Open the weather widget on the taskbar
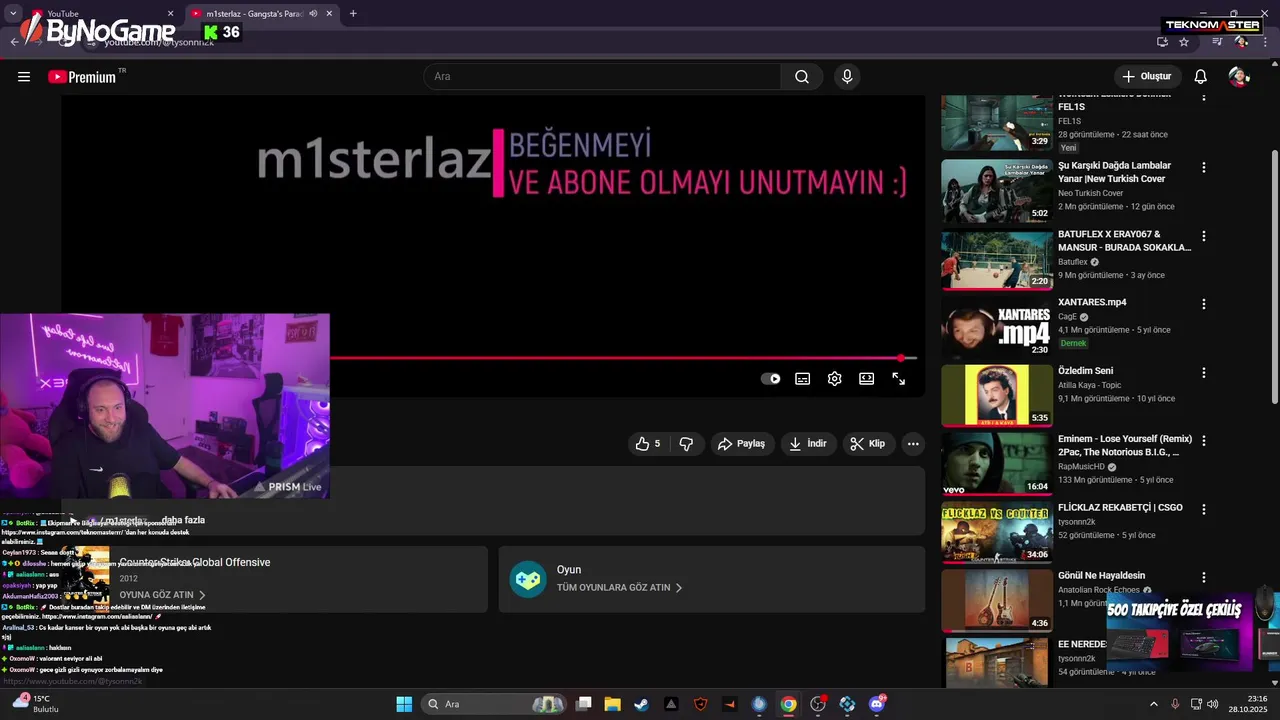The width and height of the screenshot is (1280, 720). (x=36, y=704)
